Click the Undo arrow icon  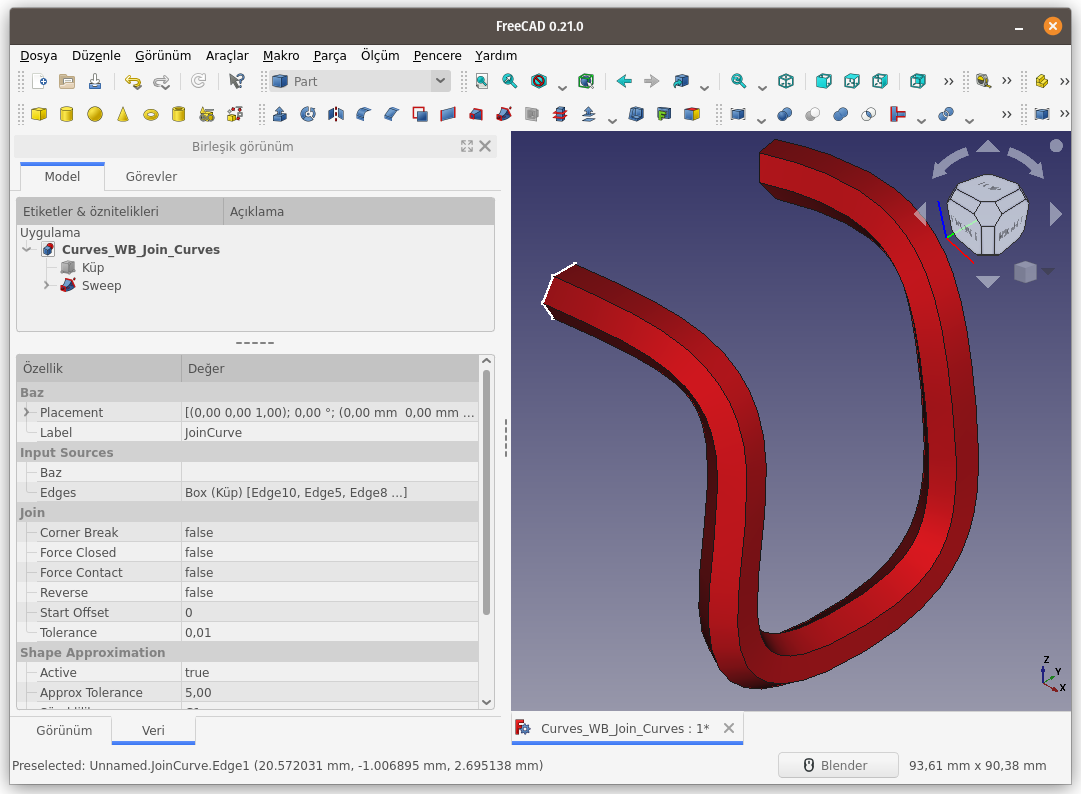(133, 81)
